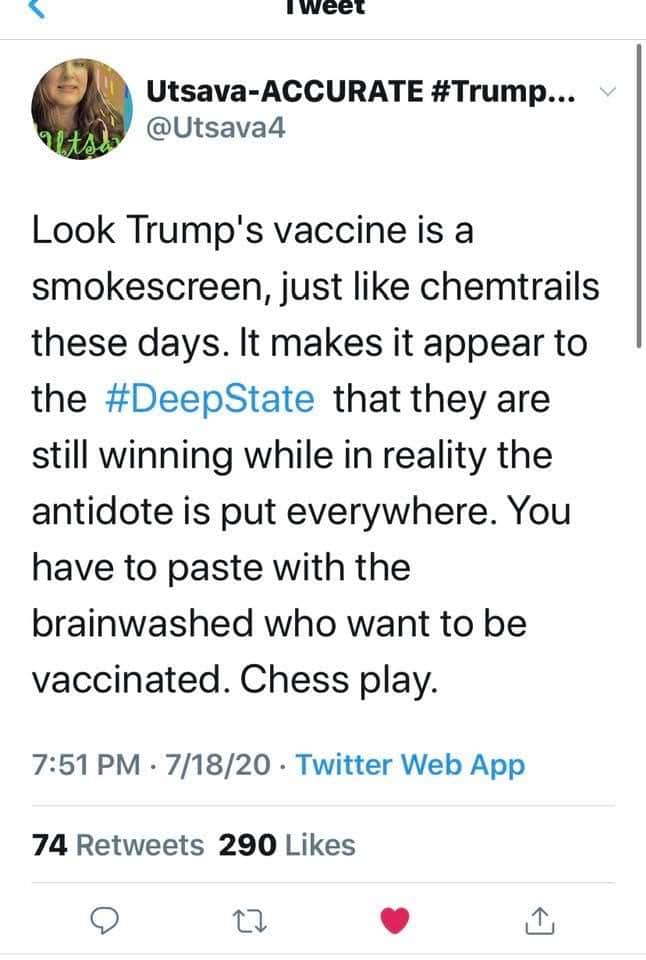Share the tweet using the upload icon
646x960 pixels.
click(x=538, y=918)
